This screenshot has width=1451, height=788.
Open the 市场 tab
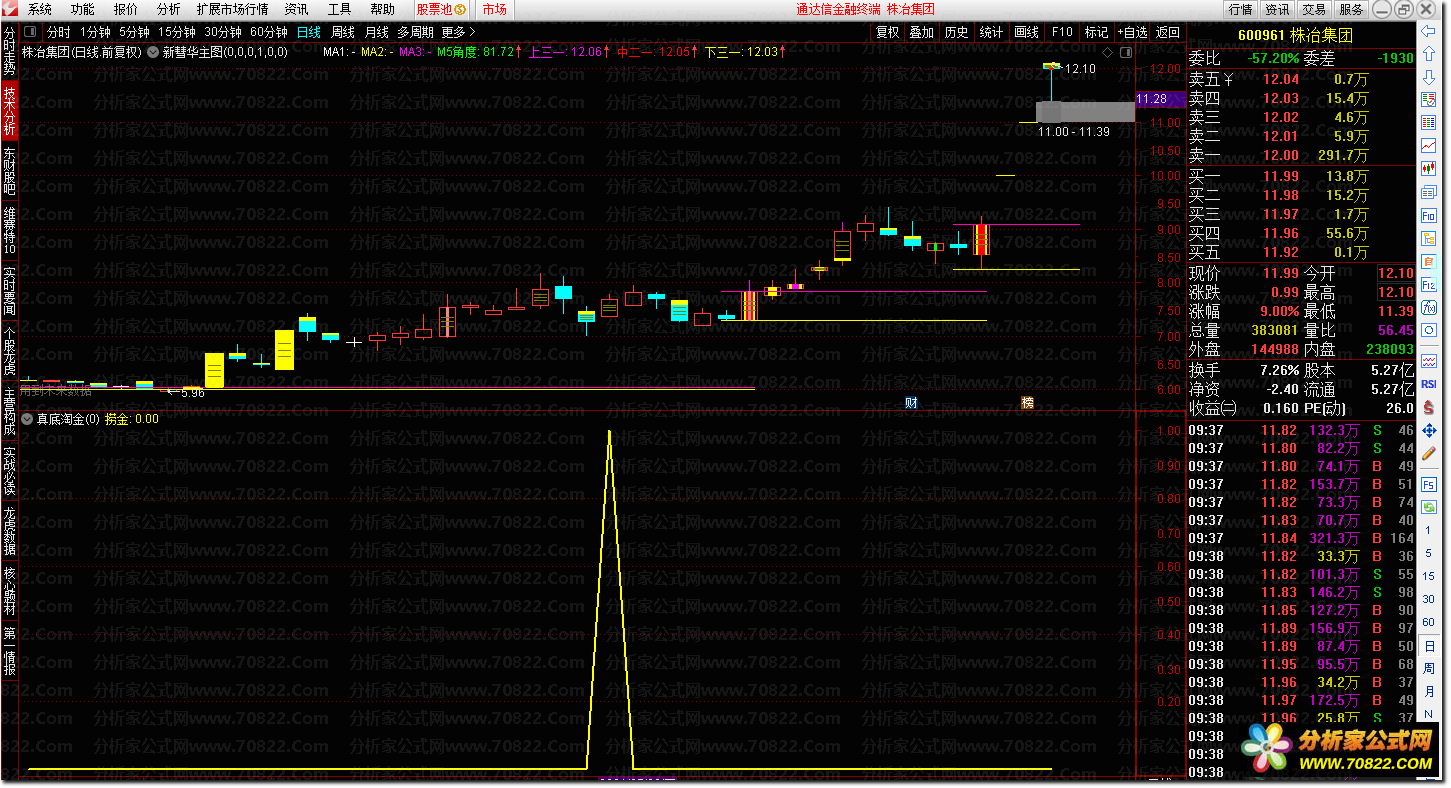(x=494, y=9)
